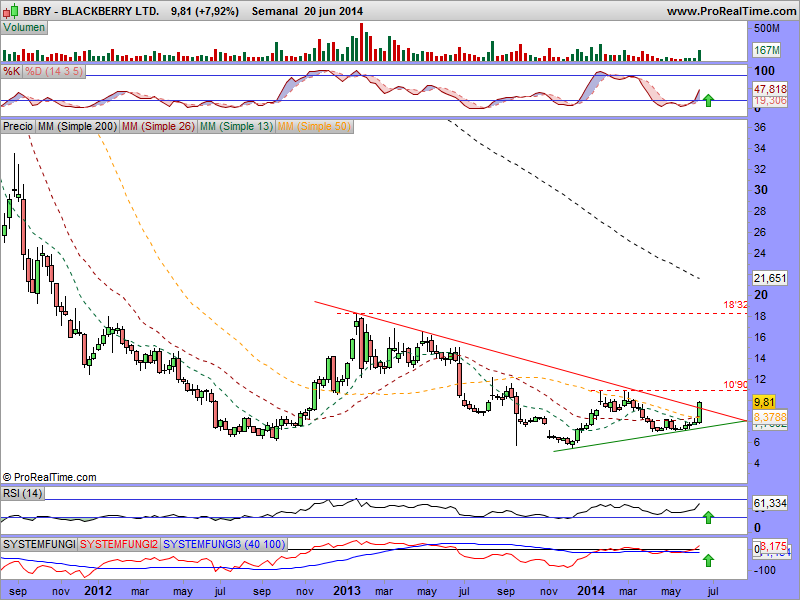Click the candlestick icon beside the BBRY title
The image size is (800, 600).
coord(12,11)
